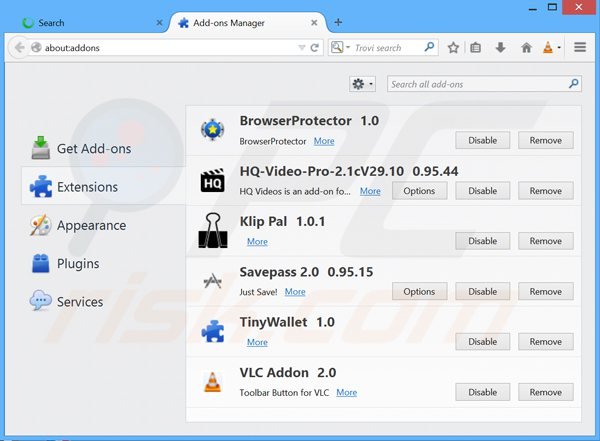Click the VLC Addon cone icon
The width and height of the screenshot is (600, 441).
click(x=212, y=382)
